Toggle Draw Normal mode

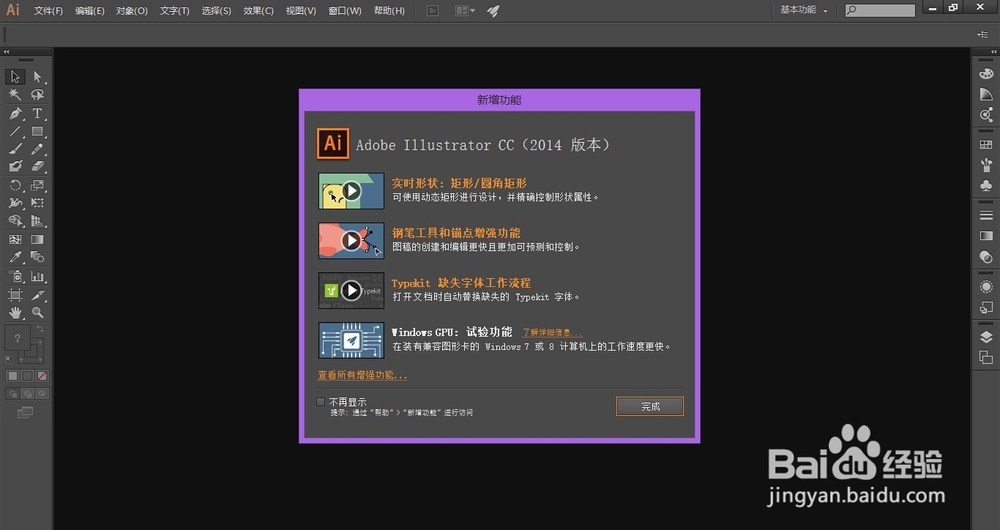(x=13, y=394)
